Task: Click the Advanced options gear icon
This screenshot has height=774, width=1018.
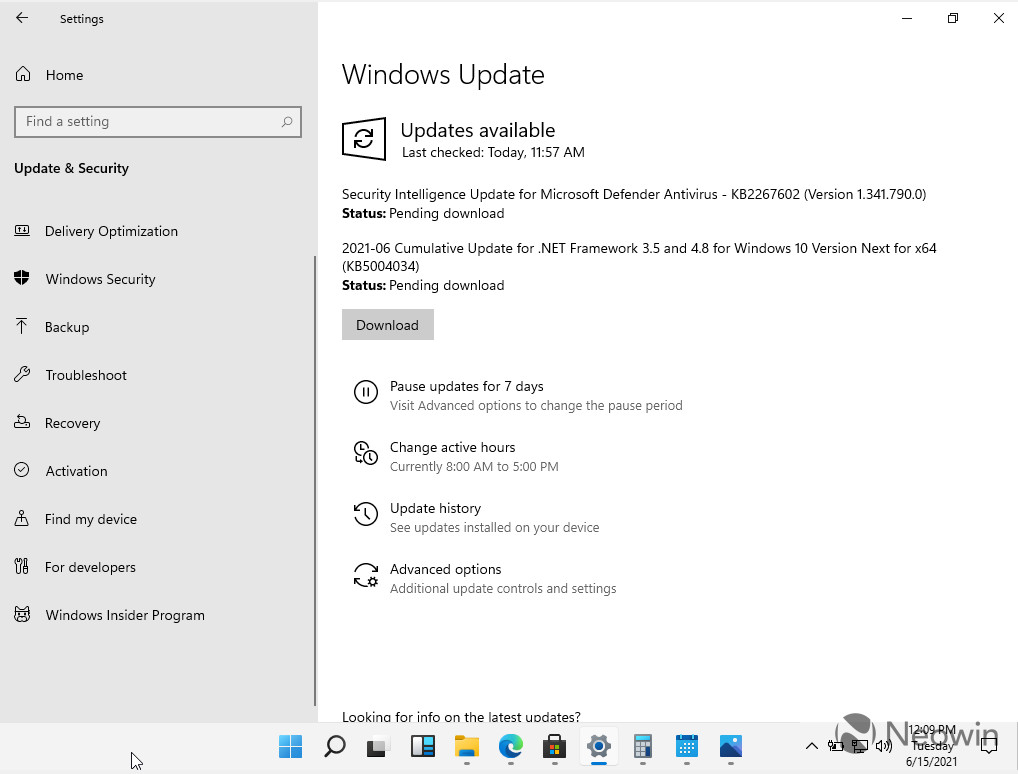Action: click(x=366, y=577)
